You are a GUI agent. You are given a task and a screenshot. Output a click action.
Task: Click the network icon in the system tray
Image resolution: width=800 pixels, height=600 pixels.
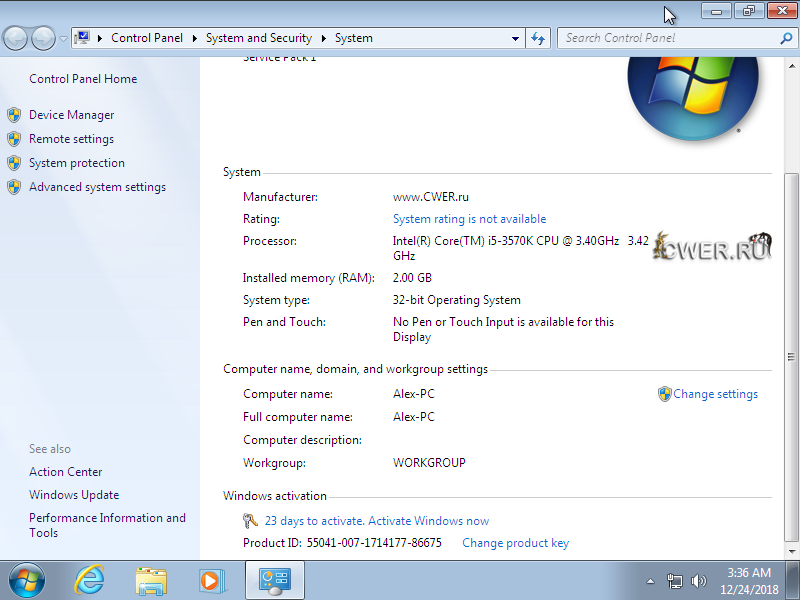(676, 580)
